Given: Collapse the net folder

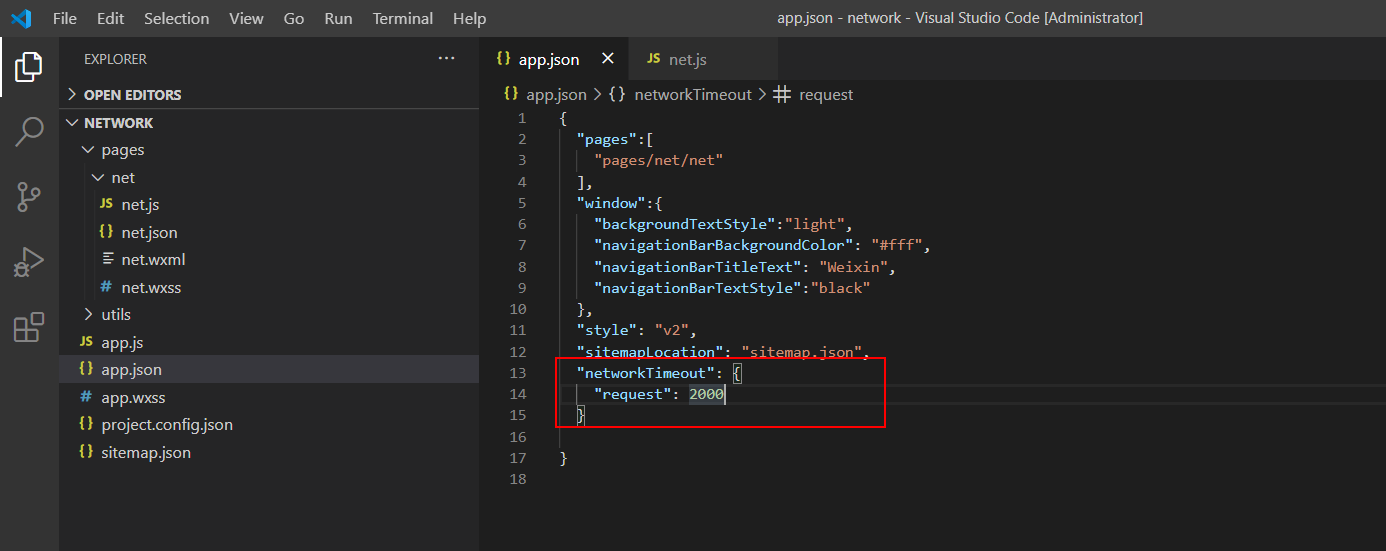Looking at the screenshot, I should tap(269, 177).
